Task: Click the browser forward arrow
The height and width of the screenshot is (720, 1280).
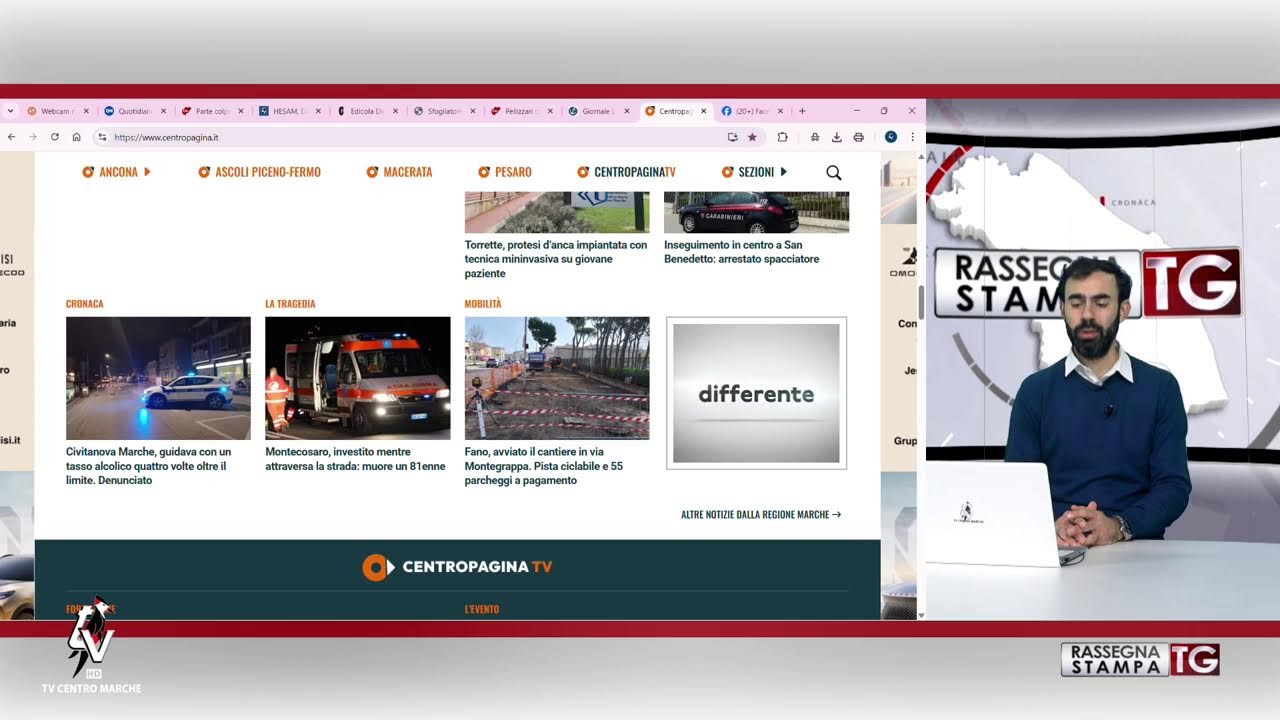Action: point(33,137)
